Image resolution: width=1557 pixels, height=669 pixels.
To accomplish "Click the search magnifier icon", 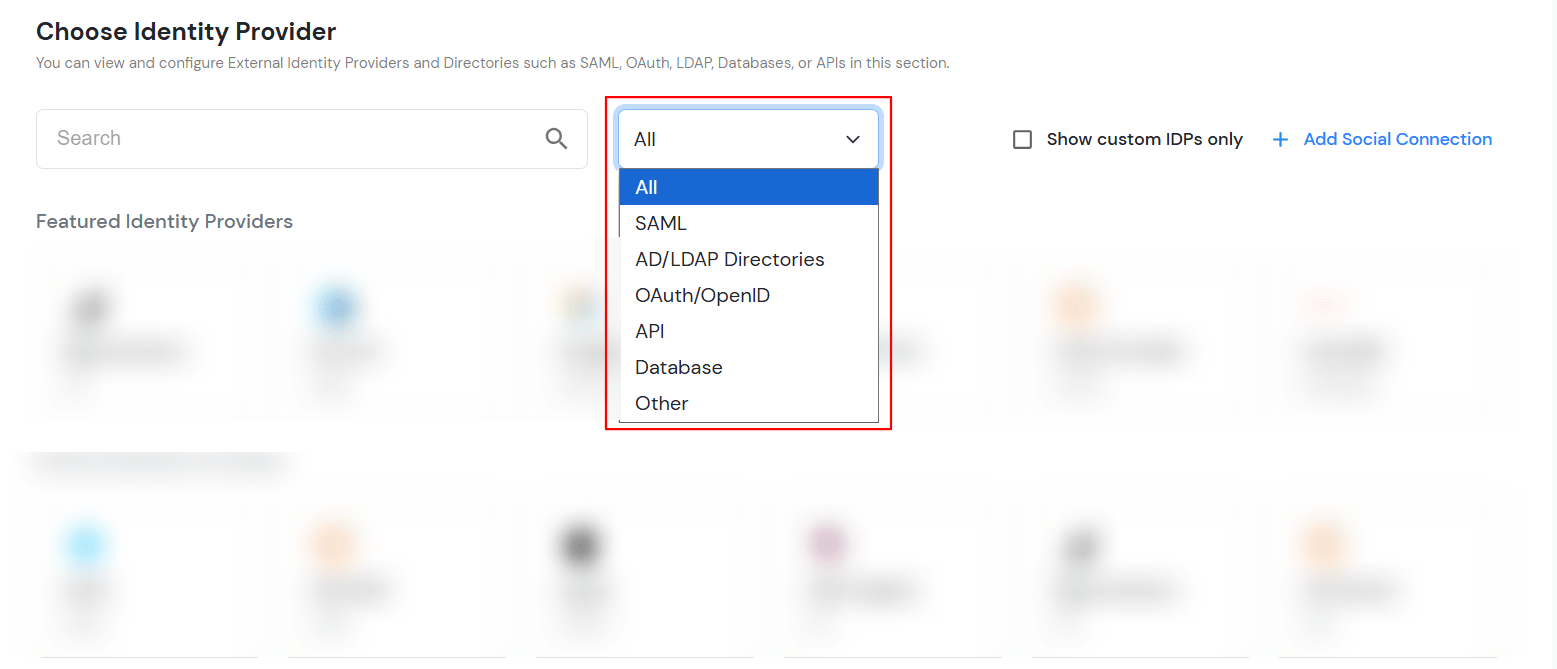I will click(x=557, y=138).
